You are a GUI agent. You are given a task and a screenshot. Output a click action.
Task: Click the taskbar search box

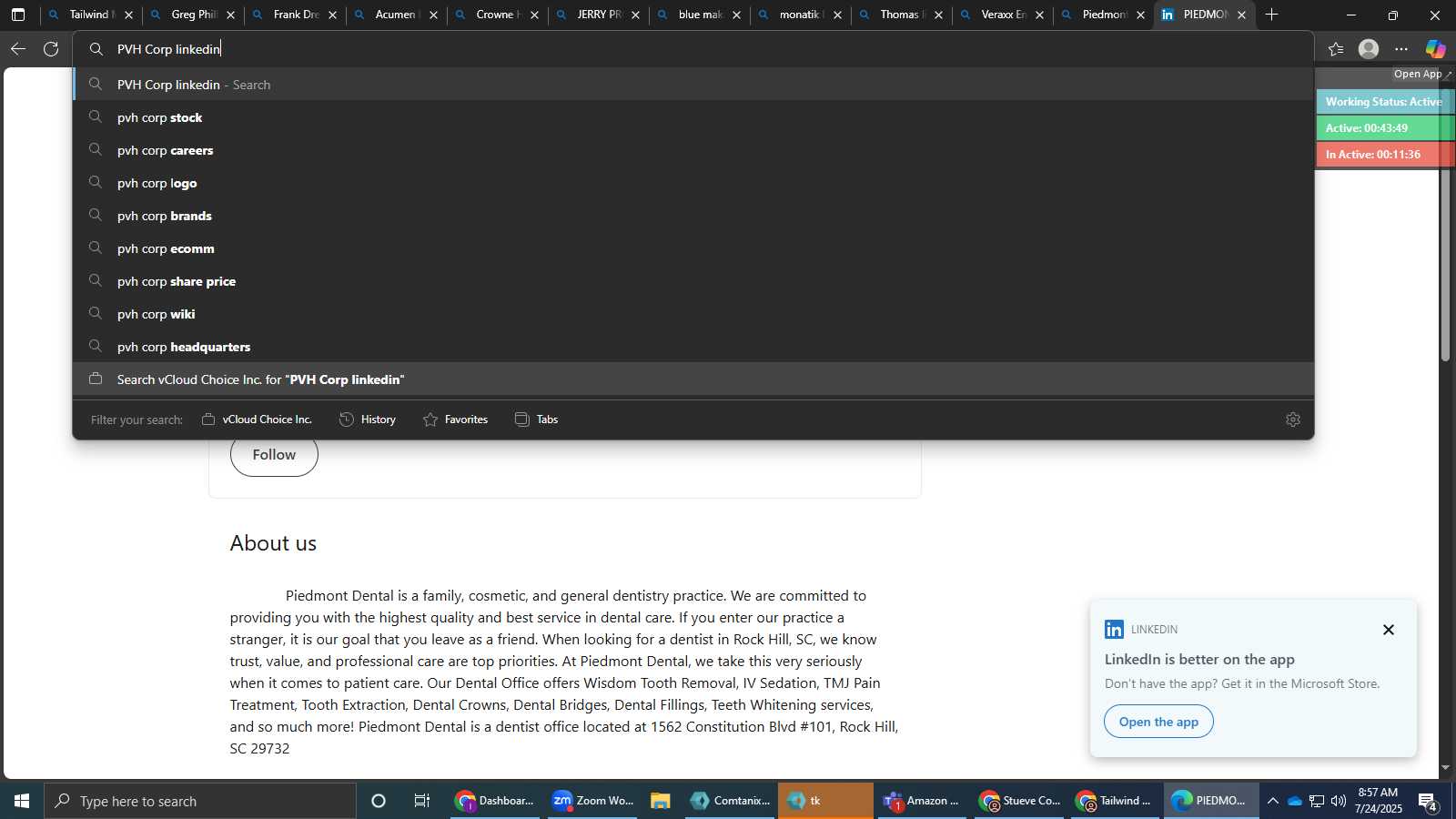click(x=200, y=801)
